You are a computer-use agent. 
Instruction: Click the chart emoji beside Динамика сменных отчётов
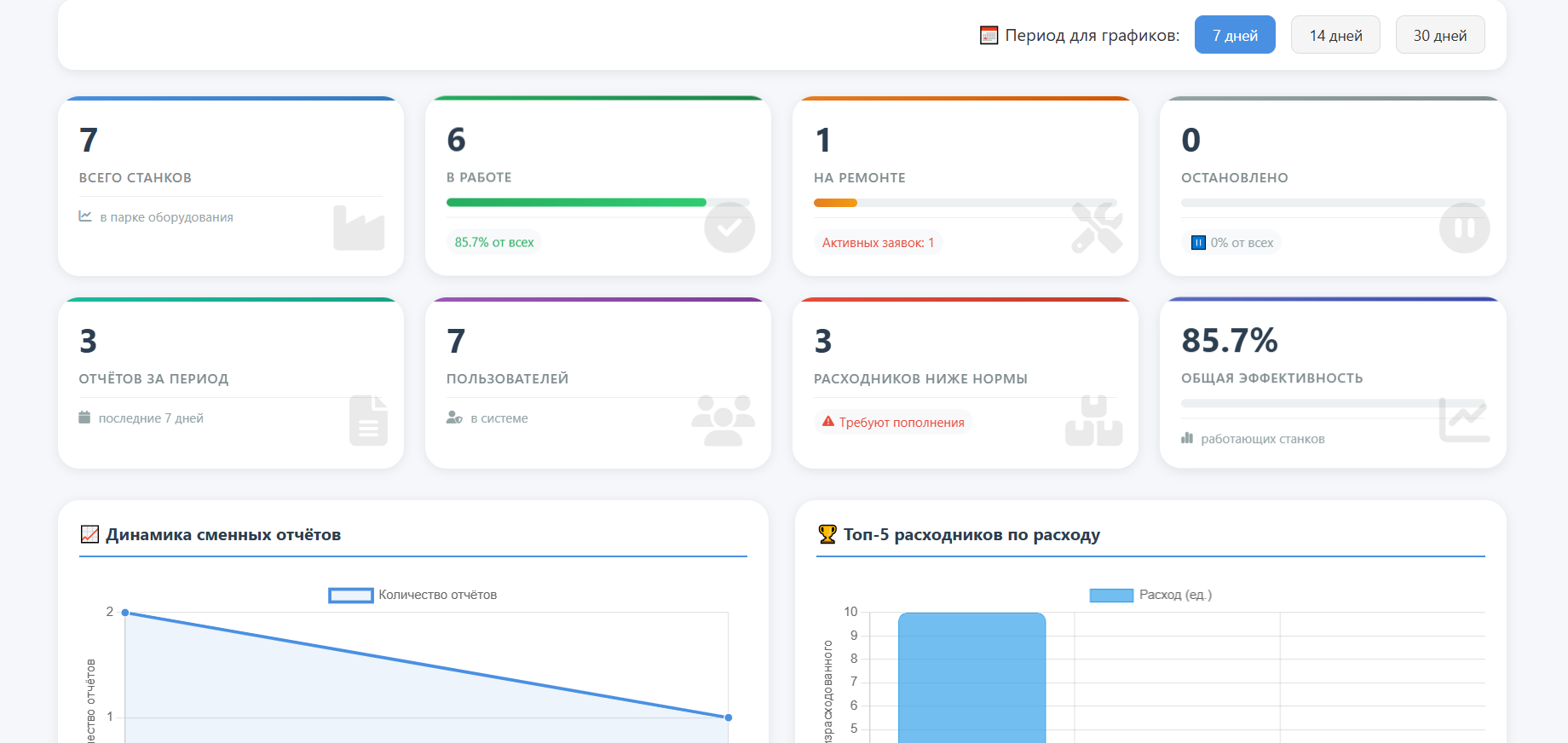tap(89, 534)
